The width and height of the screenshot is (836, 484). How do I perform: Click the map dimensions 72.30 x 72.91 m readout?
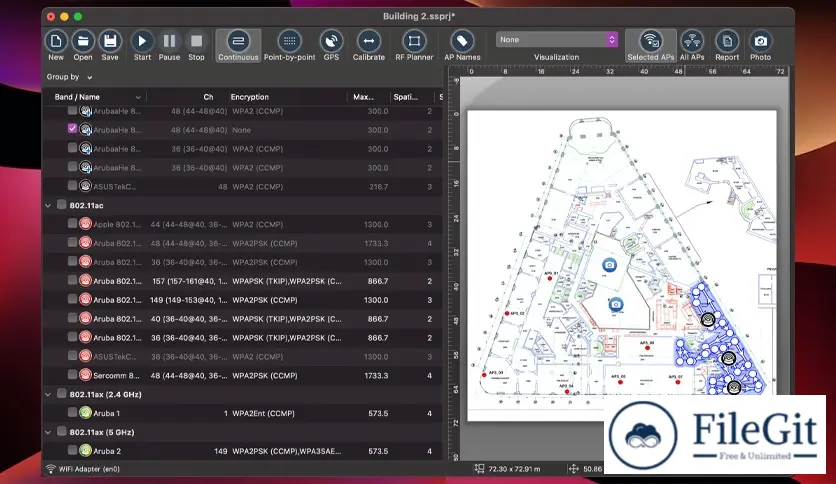tap(514, 469)
